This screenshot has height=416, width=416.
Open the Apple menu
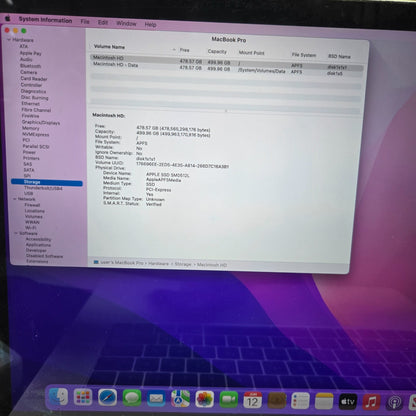click(7, 19)
